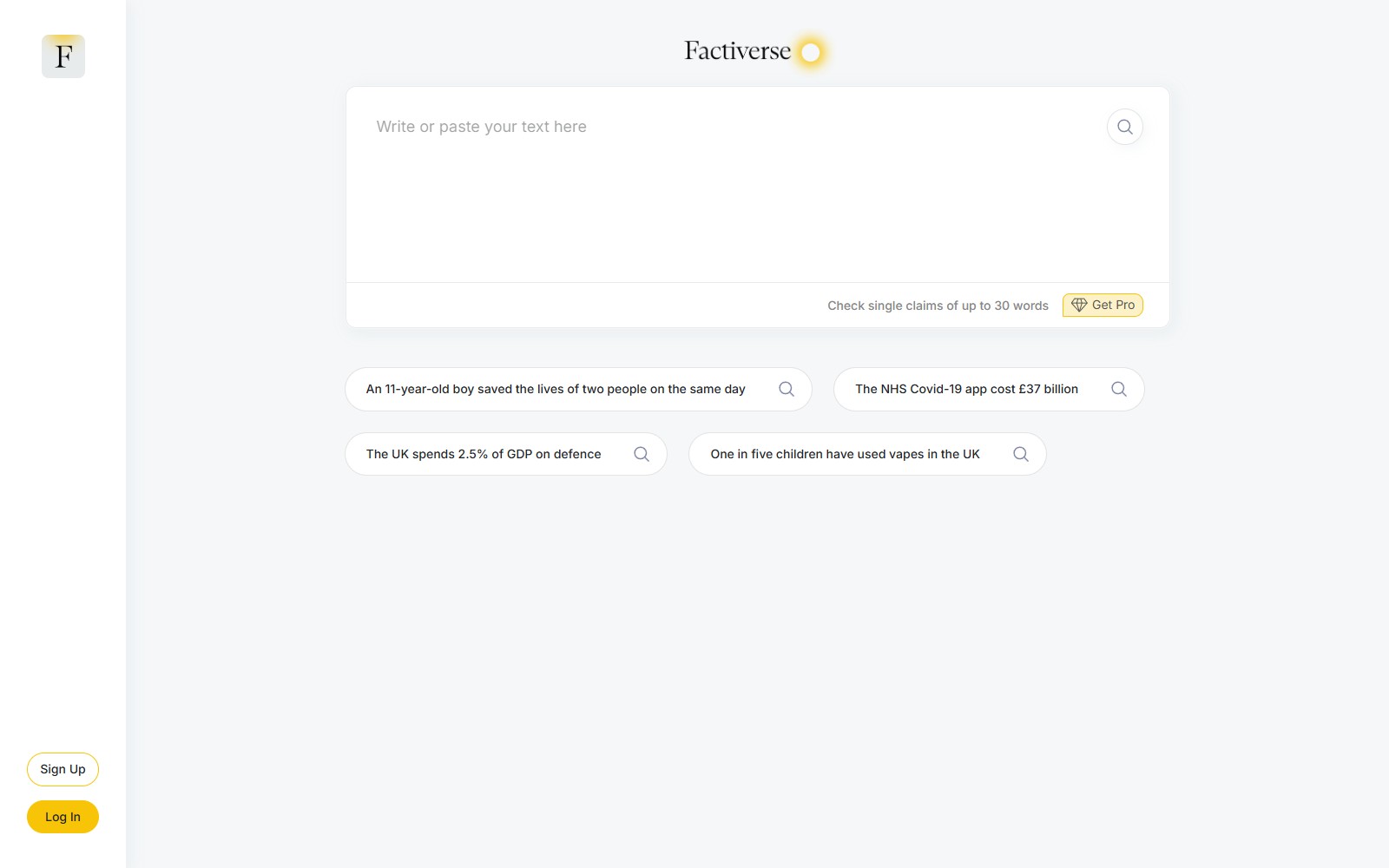The height and width of the screenshot is (868, 1389).
Task: Click the search magnifier in the text box
Action: (x=1124, y=127)
